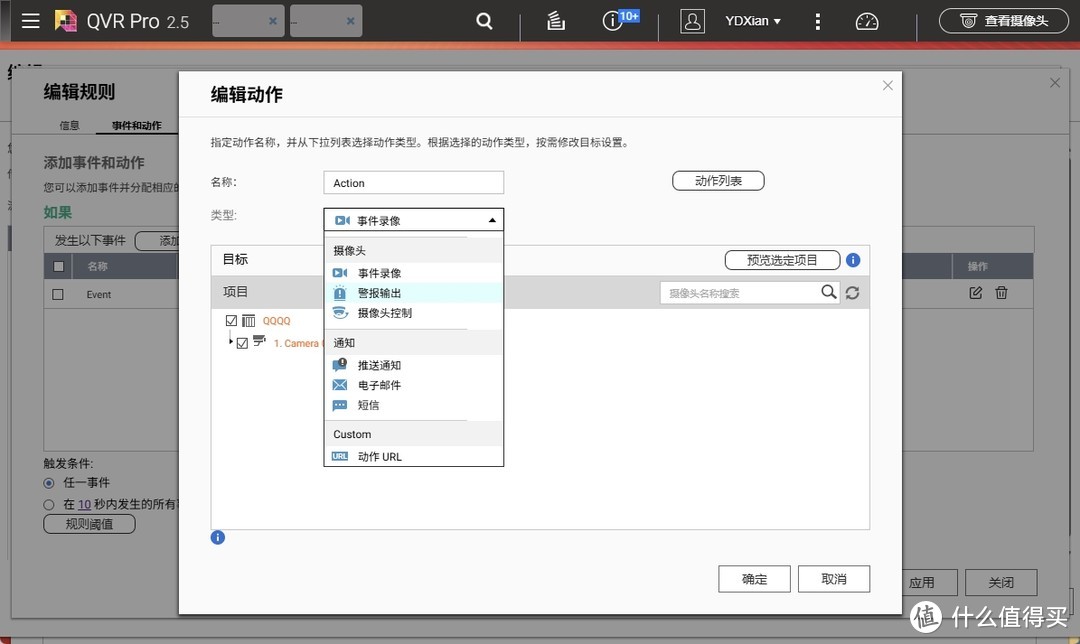The width and height of the screenshot is (1080, 644).
Task: Open the global search magnifier icon
Action: (x=484, y=20)
